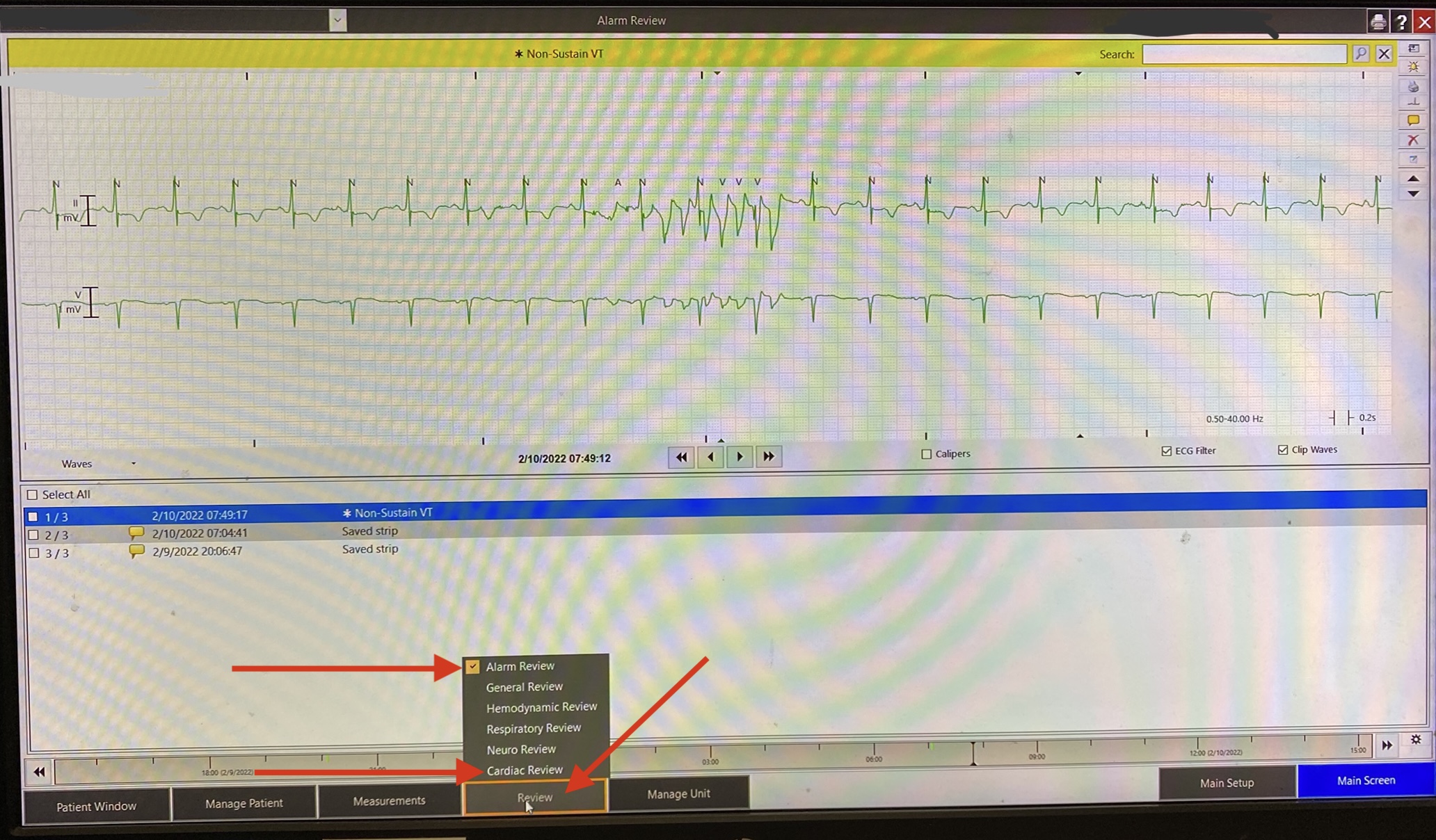Jump back with the fast rewind button
Image resolution: width=1436 pixels, height=840 pixels.
point(681,457)
